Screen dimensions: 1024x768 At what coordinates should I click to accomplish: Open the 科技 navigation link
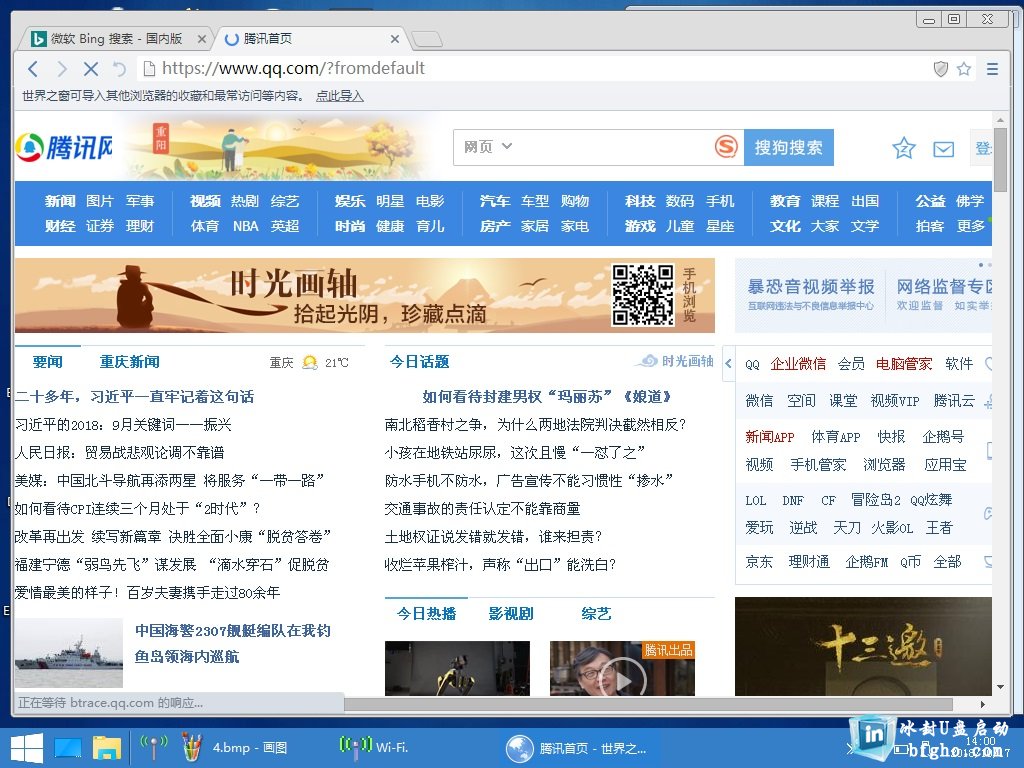point(640,201)
